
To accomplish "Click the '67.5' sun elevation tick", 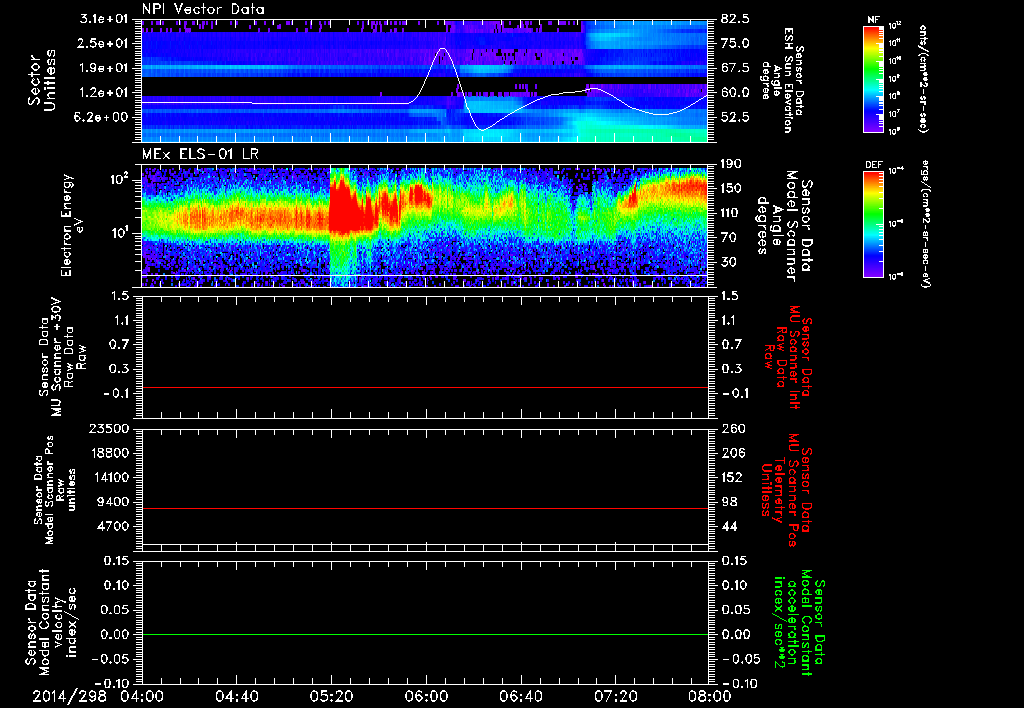I will [x=735, y=68].
